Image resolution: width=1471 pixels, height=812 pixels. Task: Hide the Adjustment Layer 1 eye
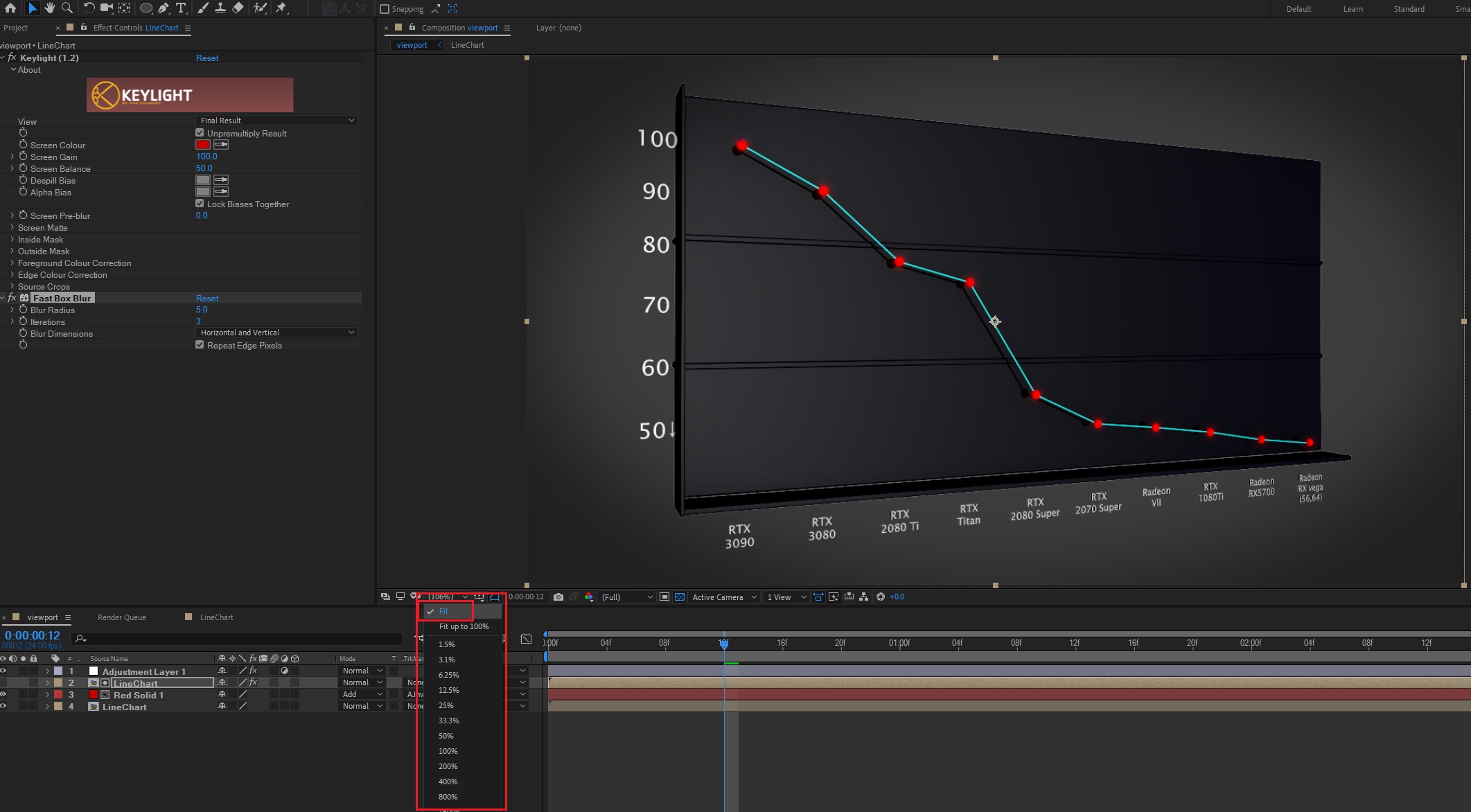point(3,671)
